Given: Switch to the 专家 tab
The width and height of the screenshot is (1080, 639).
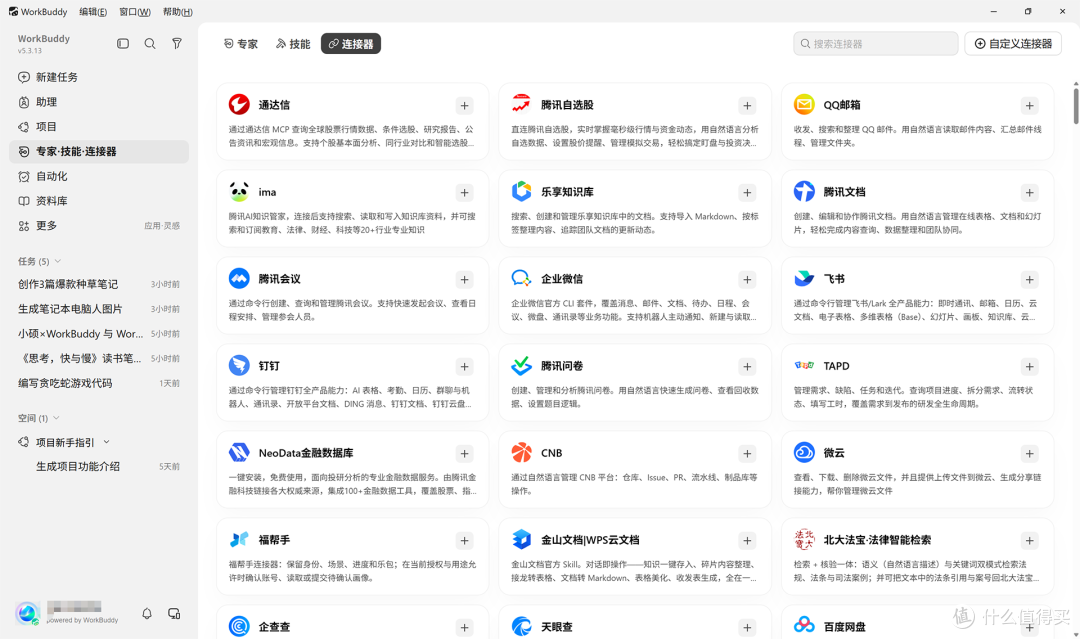Looking at the screenshot, I should click(241, 43).
